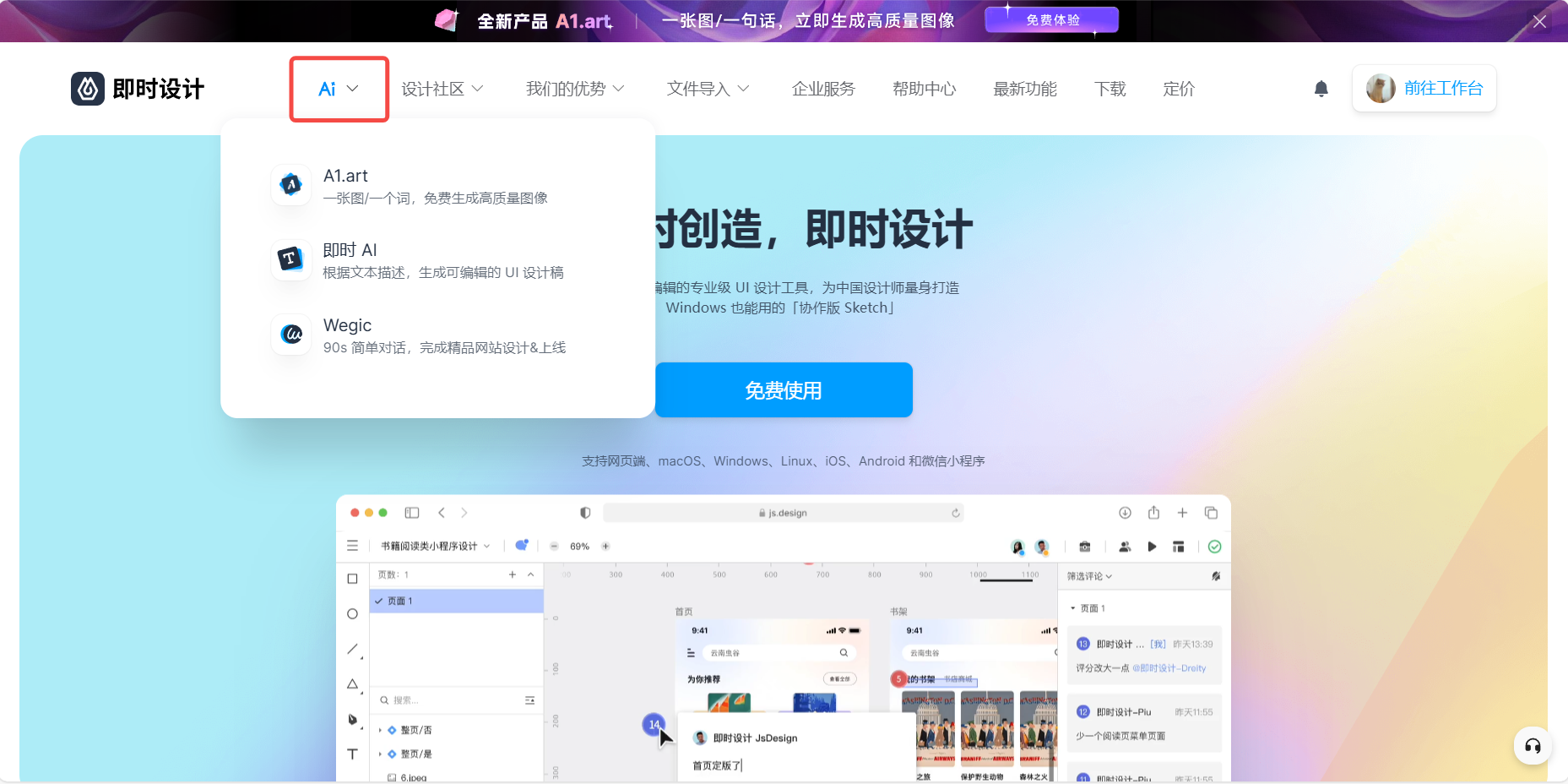Click the pink gem icon in the banner
This screenshot has width=1568, height=784.
click(447, 20)
